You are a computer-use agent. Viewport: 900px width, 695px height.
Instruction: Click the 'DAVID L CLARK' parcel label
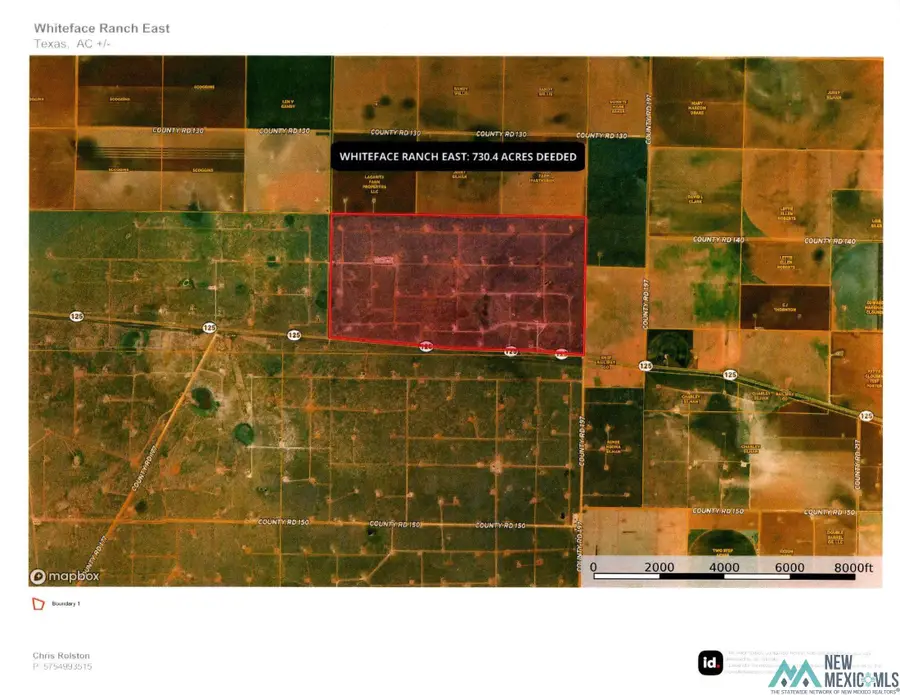pyautogui.click(x=695, y=199)
